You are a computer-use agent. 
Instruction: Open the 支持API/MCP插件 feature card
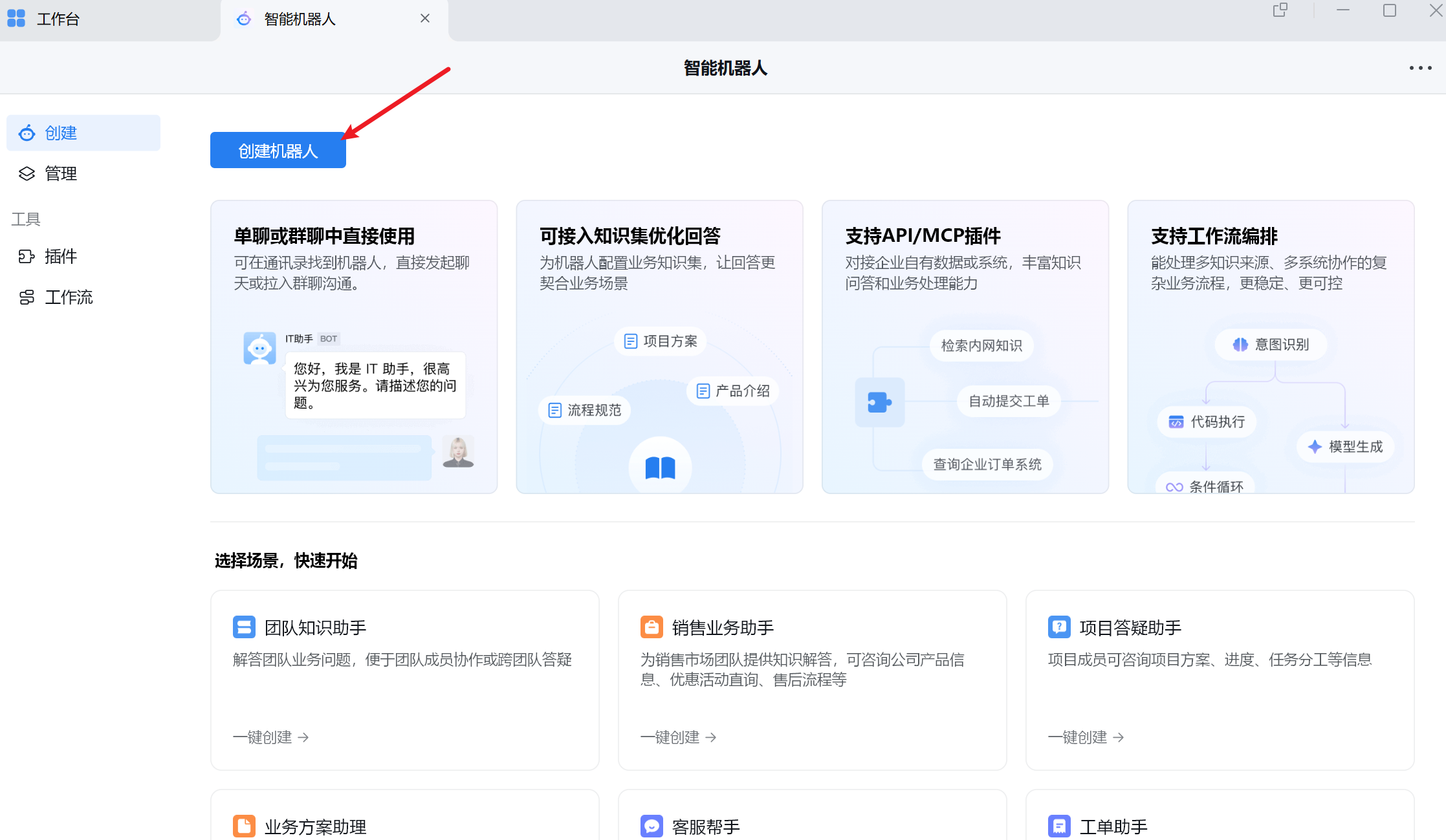point(965,347)
